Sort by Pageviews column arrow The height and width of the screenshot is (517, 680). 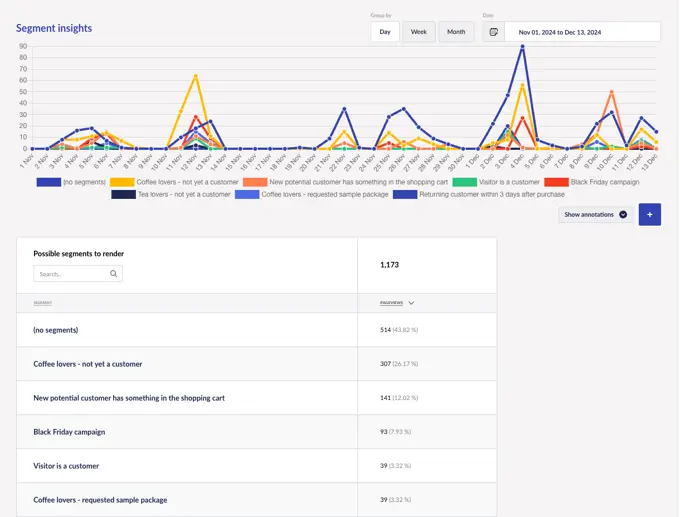(411, 302)
